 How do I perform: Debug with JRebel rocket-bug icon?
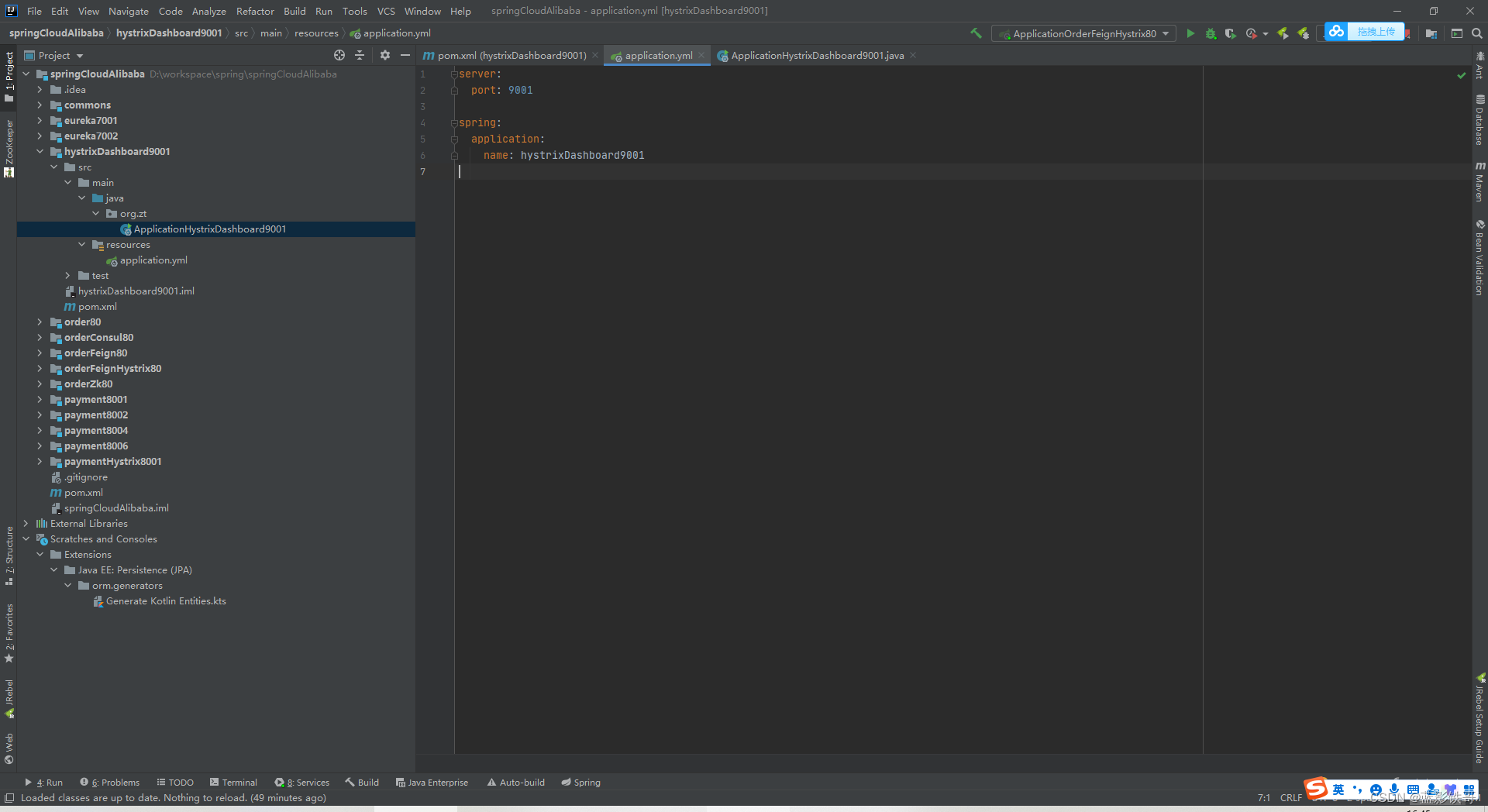(1304, 33)
